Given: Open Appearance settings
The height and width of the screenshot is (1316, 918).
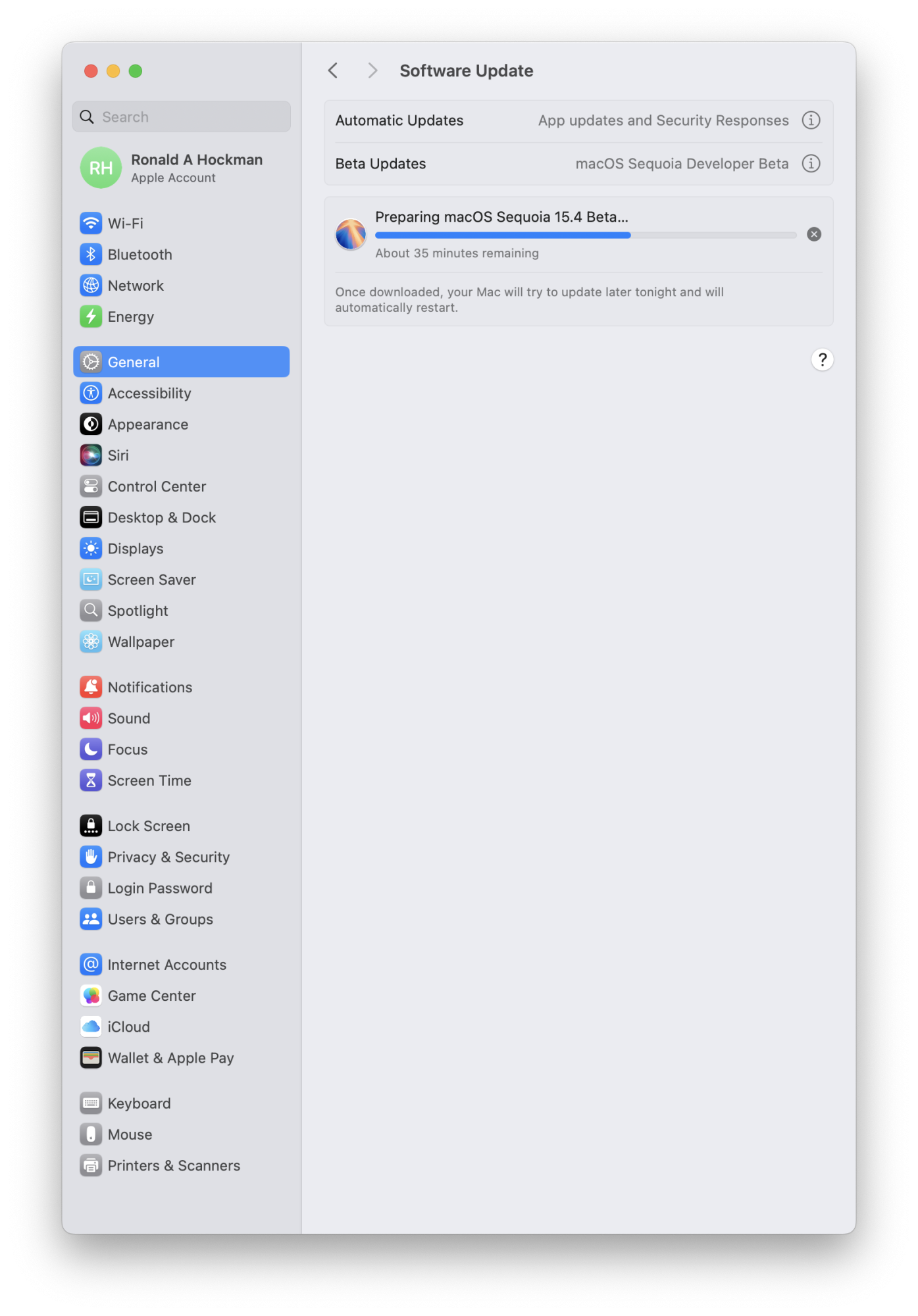Looking at the screenshot, I should pos(181,424).
